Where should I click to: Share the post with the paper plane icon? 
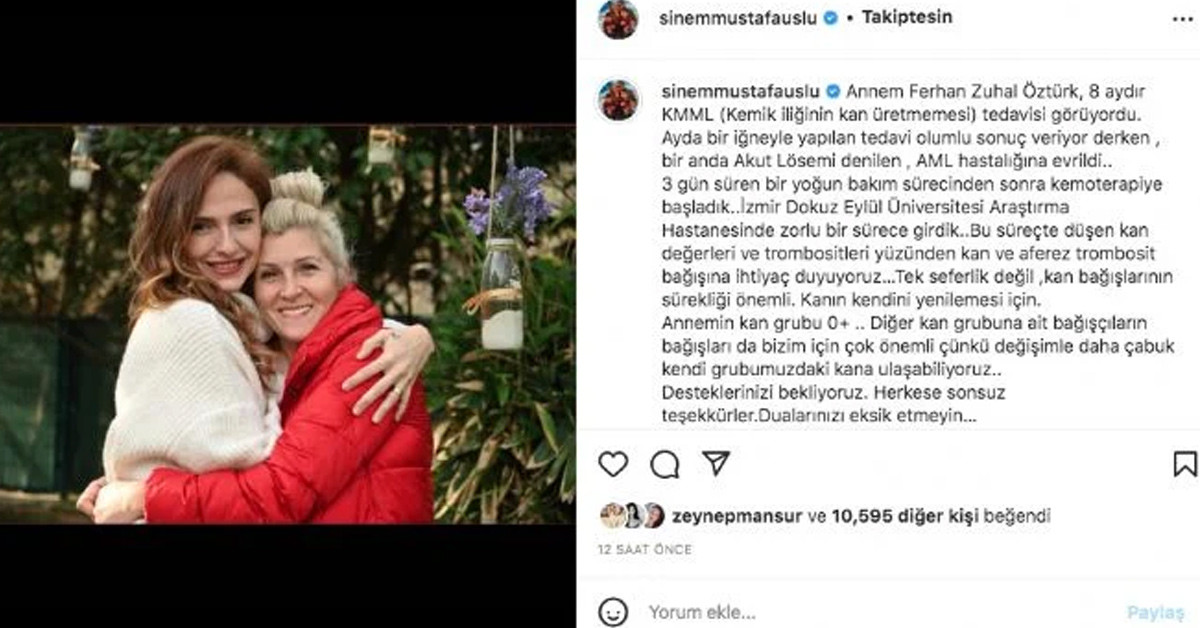(715, 463)
